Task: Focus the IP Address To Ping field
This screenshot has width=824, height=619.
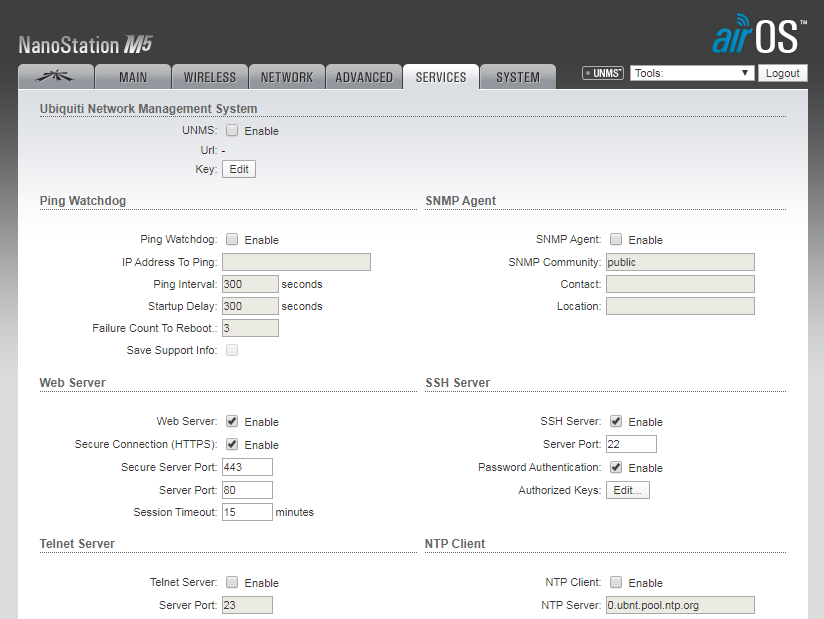Action: 296,262
